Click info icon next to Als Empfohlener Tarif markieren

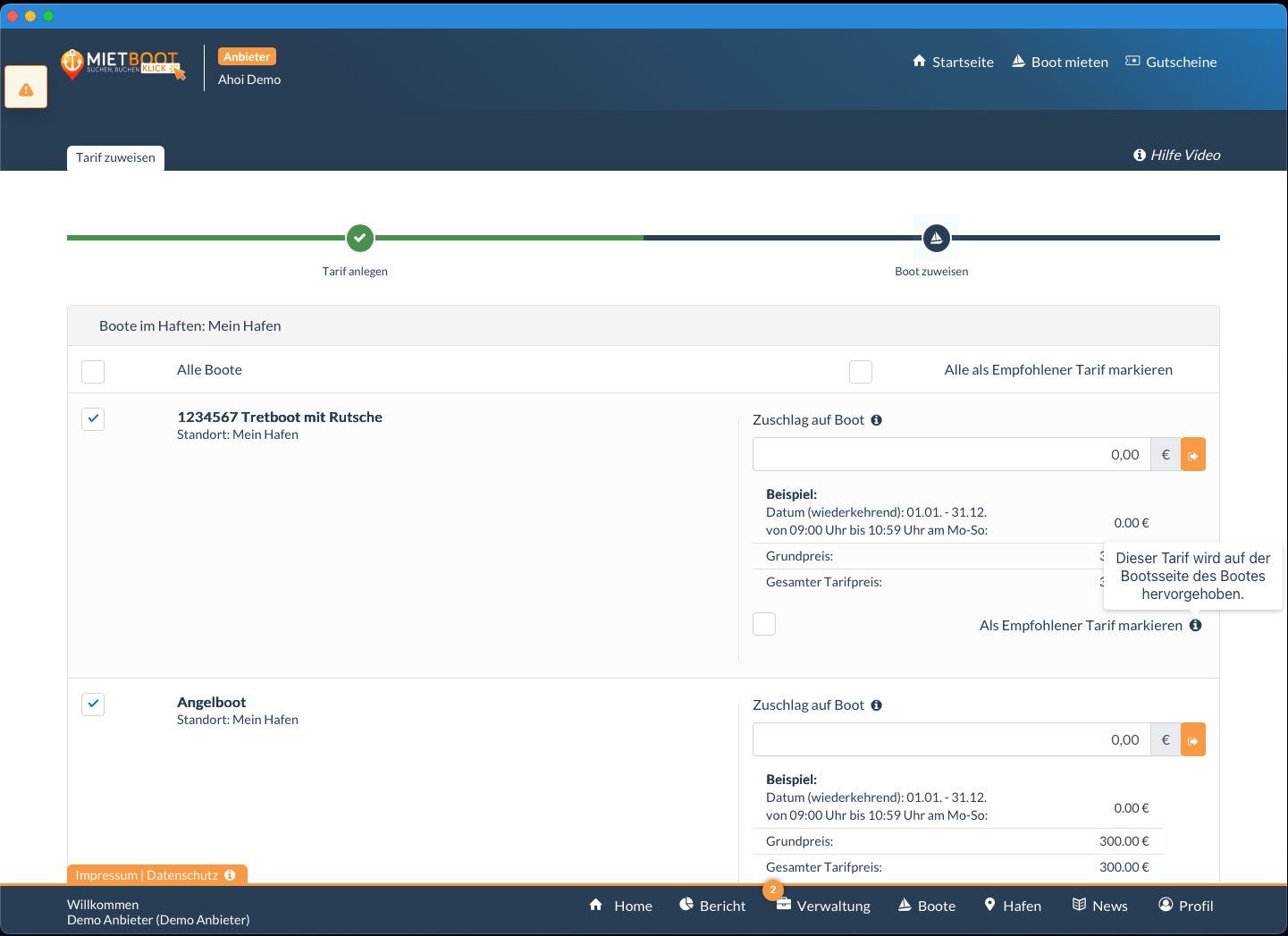coord(1195,626)
